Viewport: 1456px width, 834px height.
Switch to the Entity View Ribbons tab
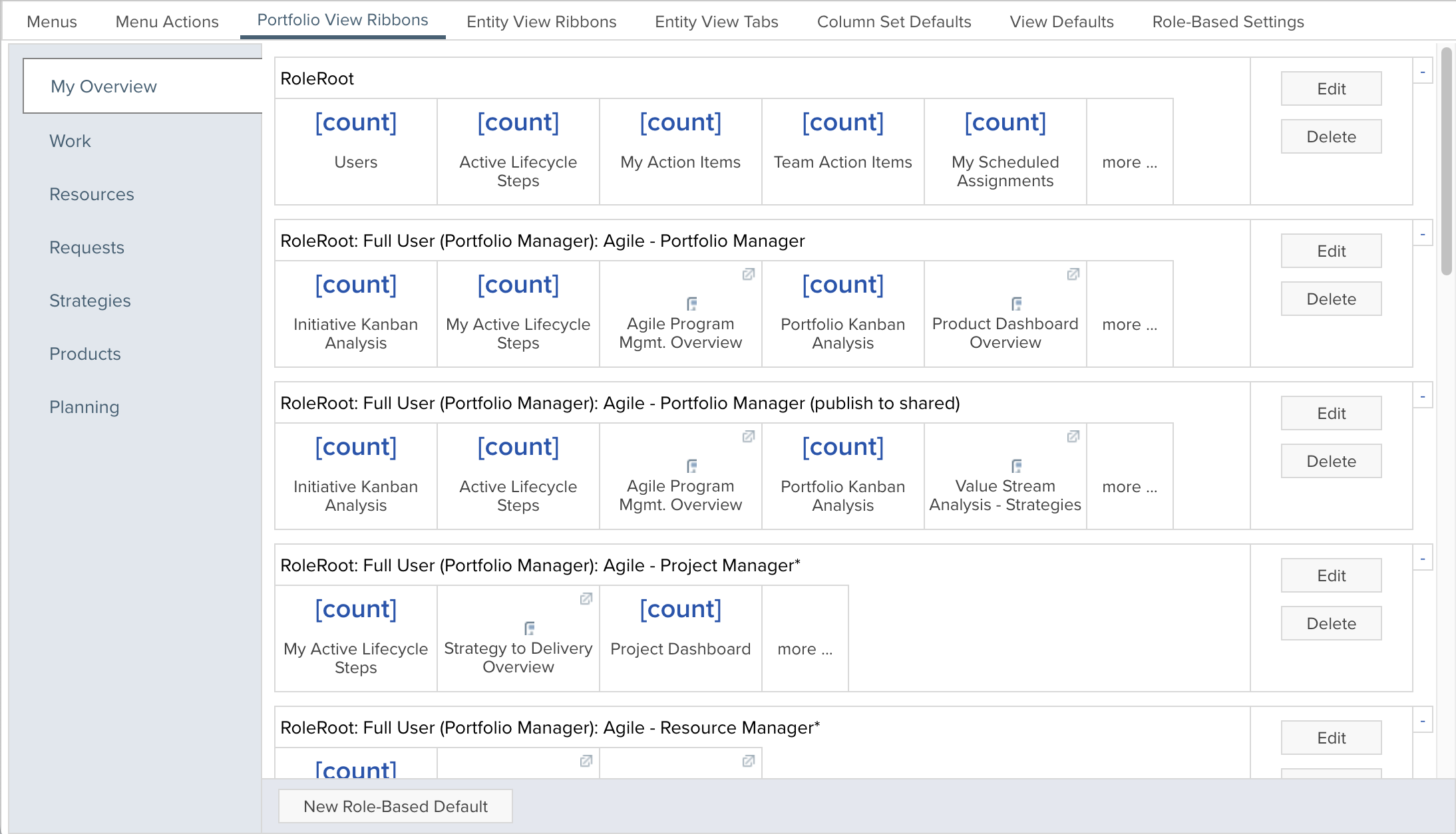pyautogui.click(x=541, y=22)
